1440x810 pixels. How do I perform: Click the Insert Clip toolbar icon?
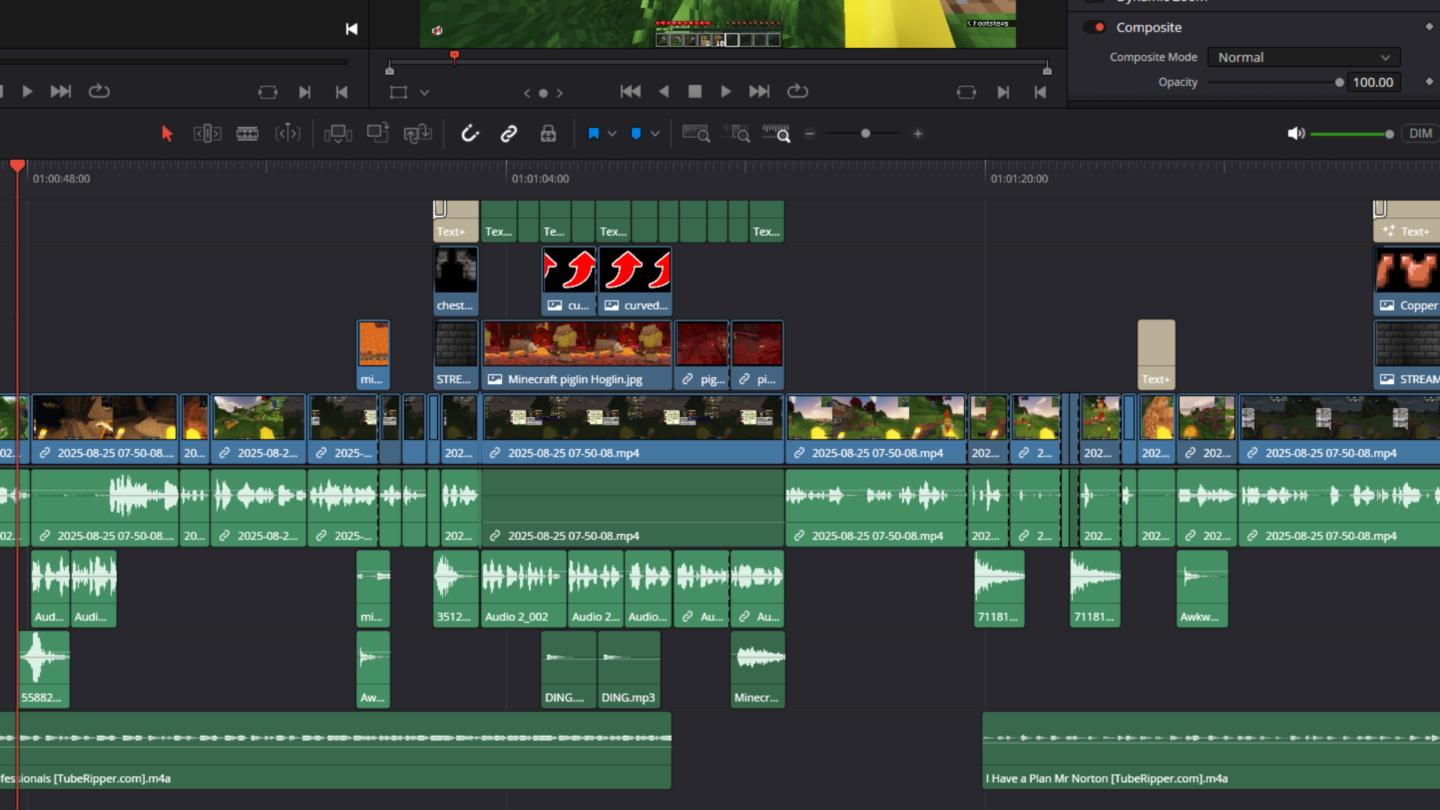click(338, 133)
